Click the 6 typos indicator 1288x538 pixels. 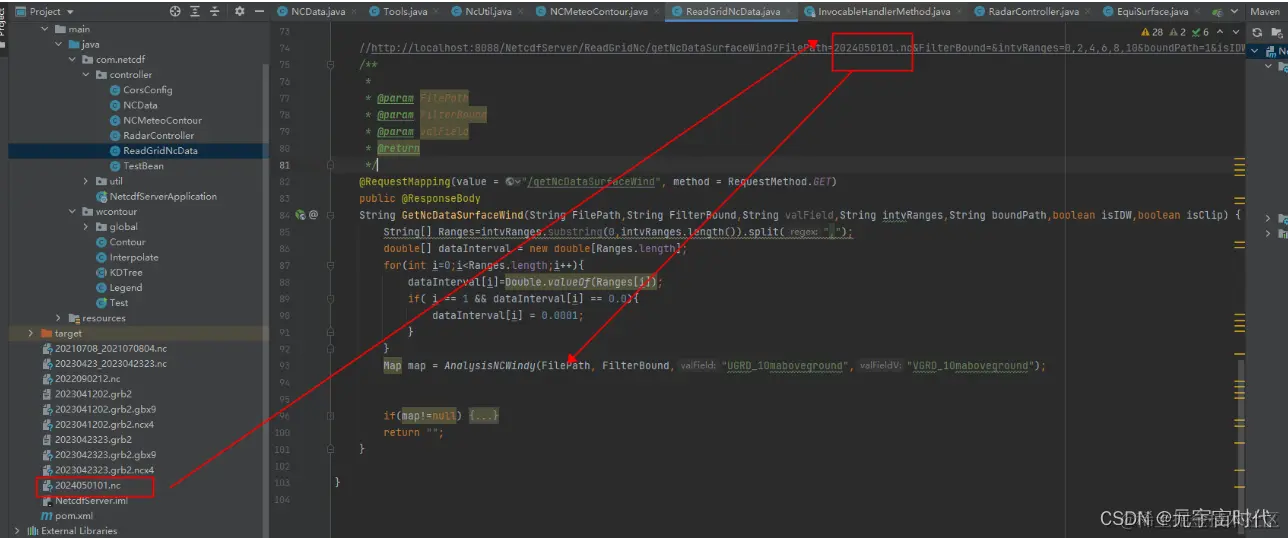(1200, 32)
